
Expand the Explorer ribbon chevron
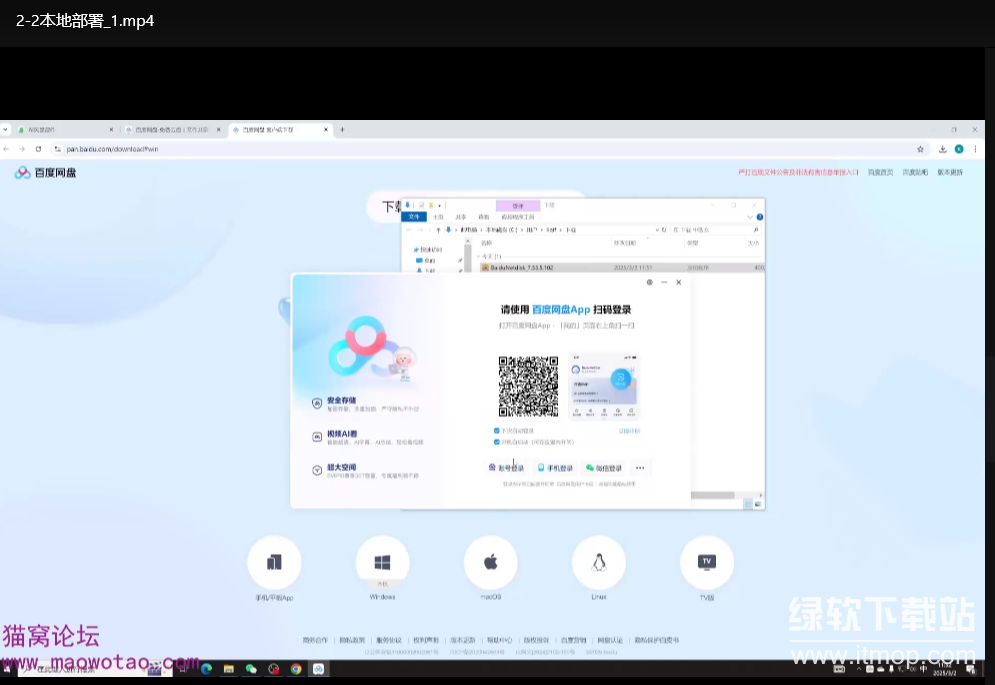pos(750,217)
